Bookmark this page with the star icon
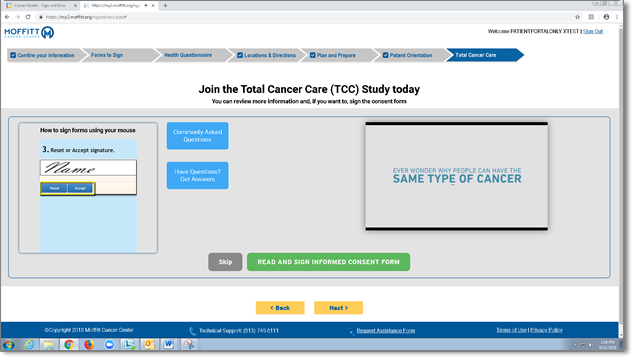 (x=577, y=17)
